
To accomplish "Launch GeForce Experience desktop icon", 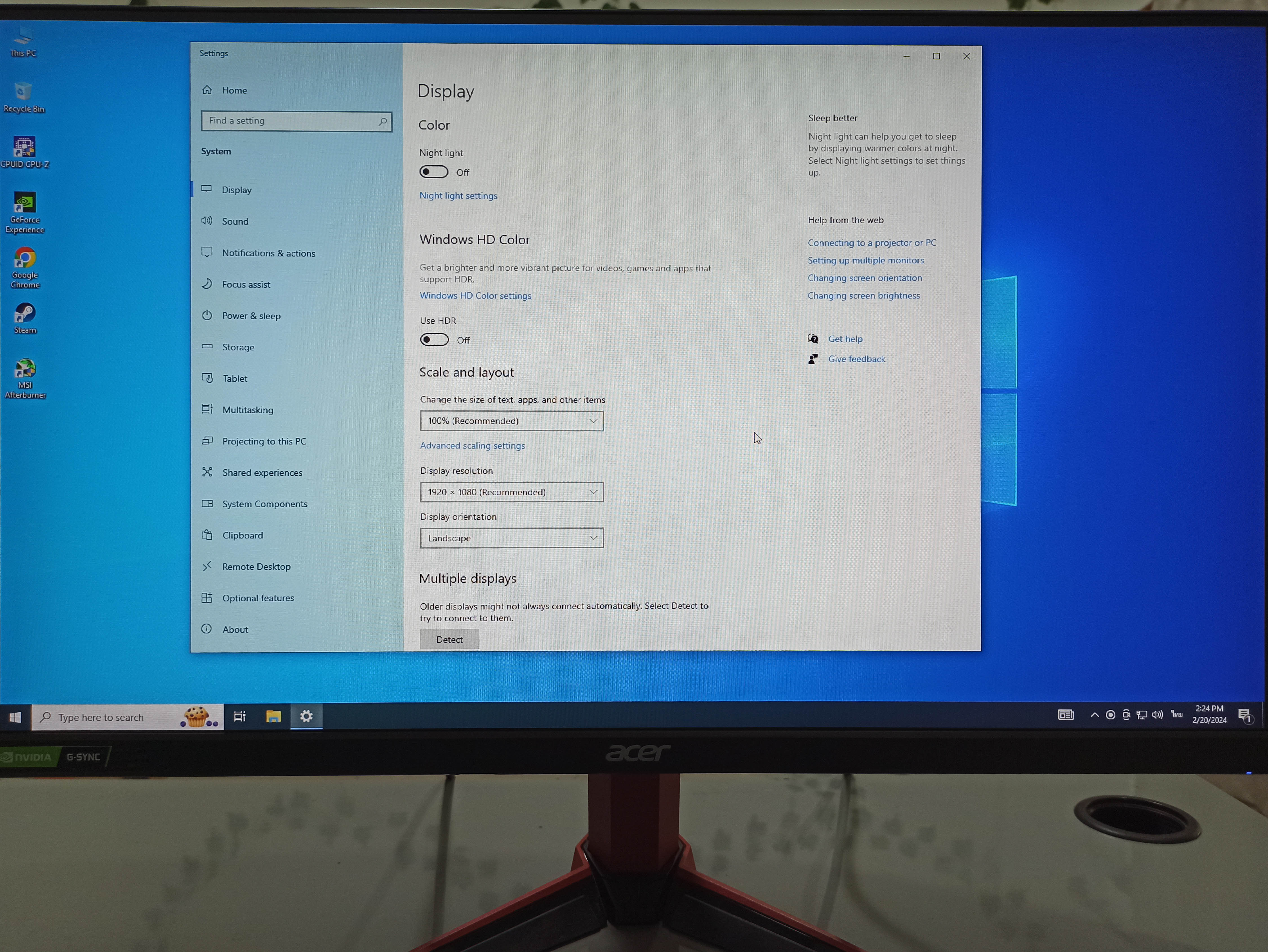I will coord(25,213).
